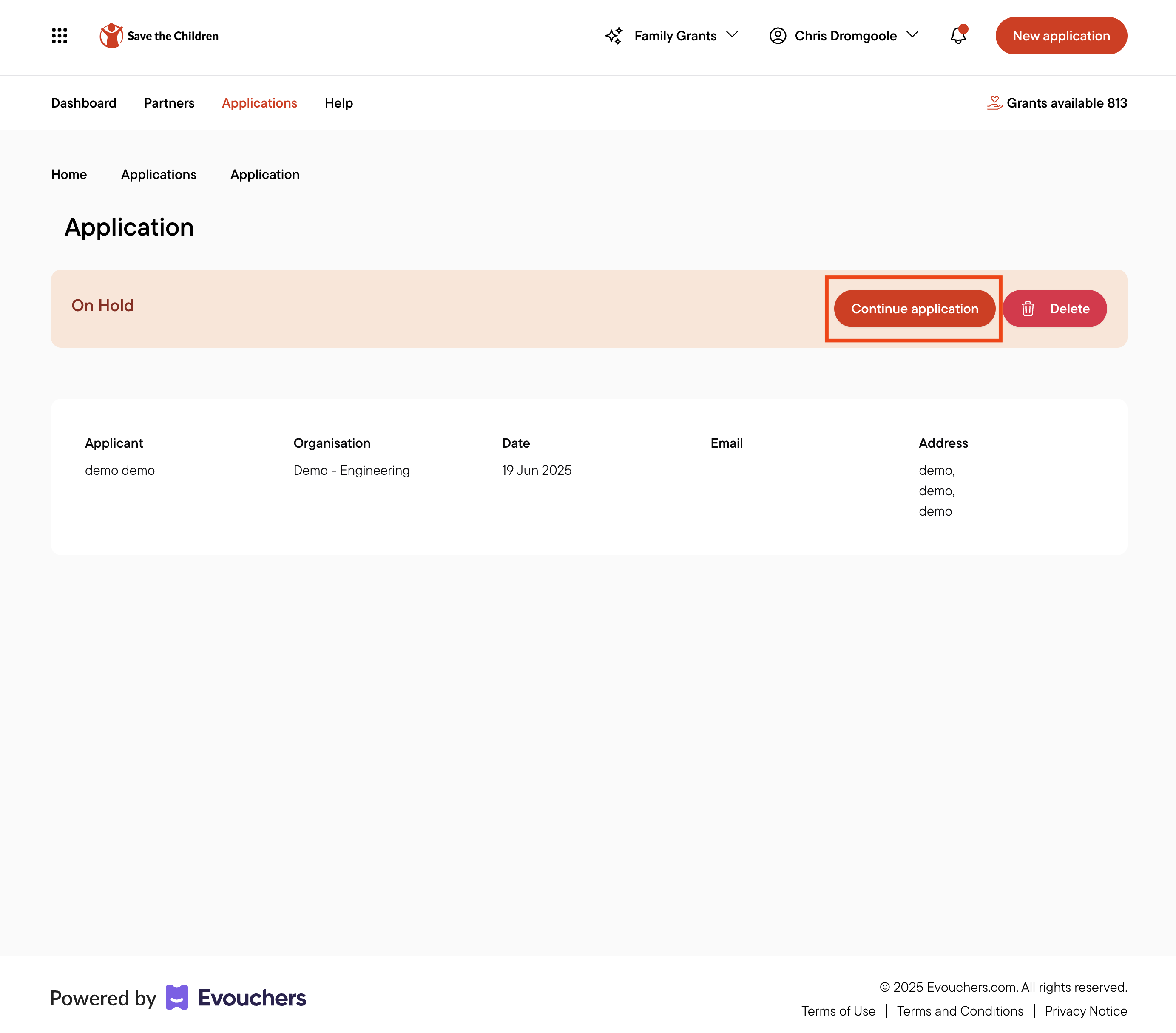Click the Applicant column header
This screenshot has height=1033, width=1176.
point(114,443)
